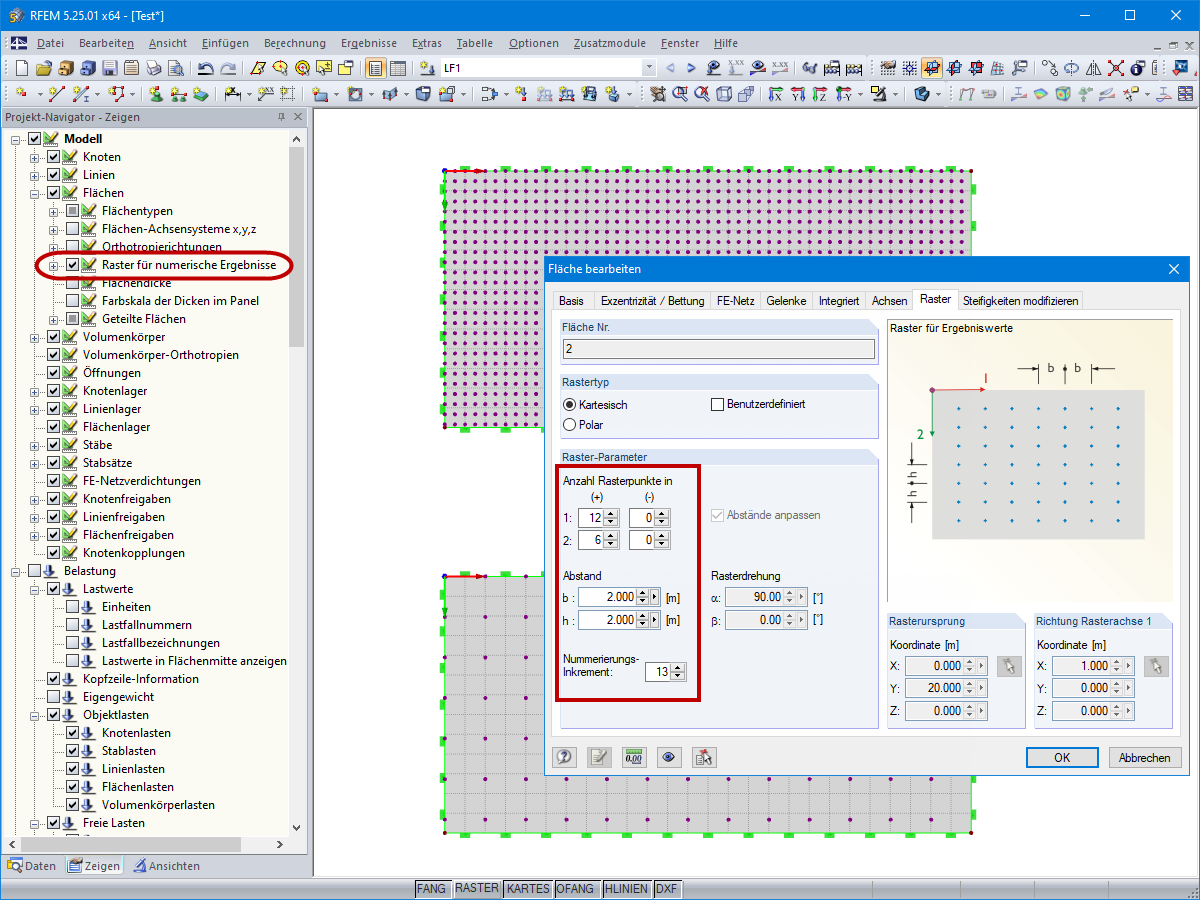Click the new line toolbar icon
Image resolution: width=1200 pixels, height=900 pixels.
[56, 94]
